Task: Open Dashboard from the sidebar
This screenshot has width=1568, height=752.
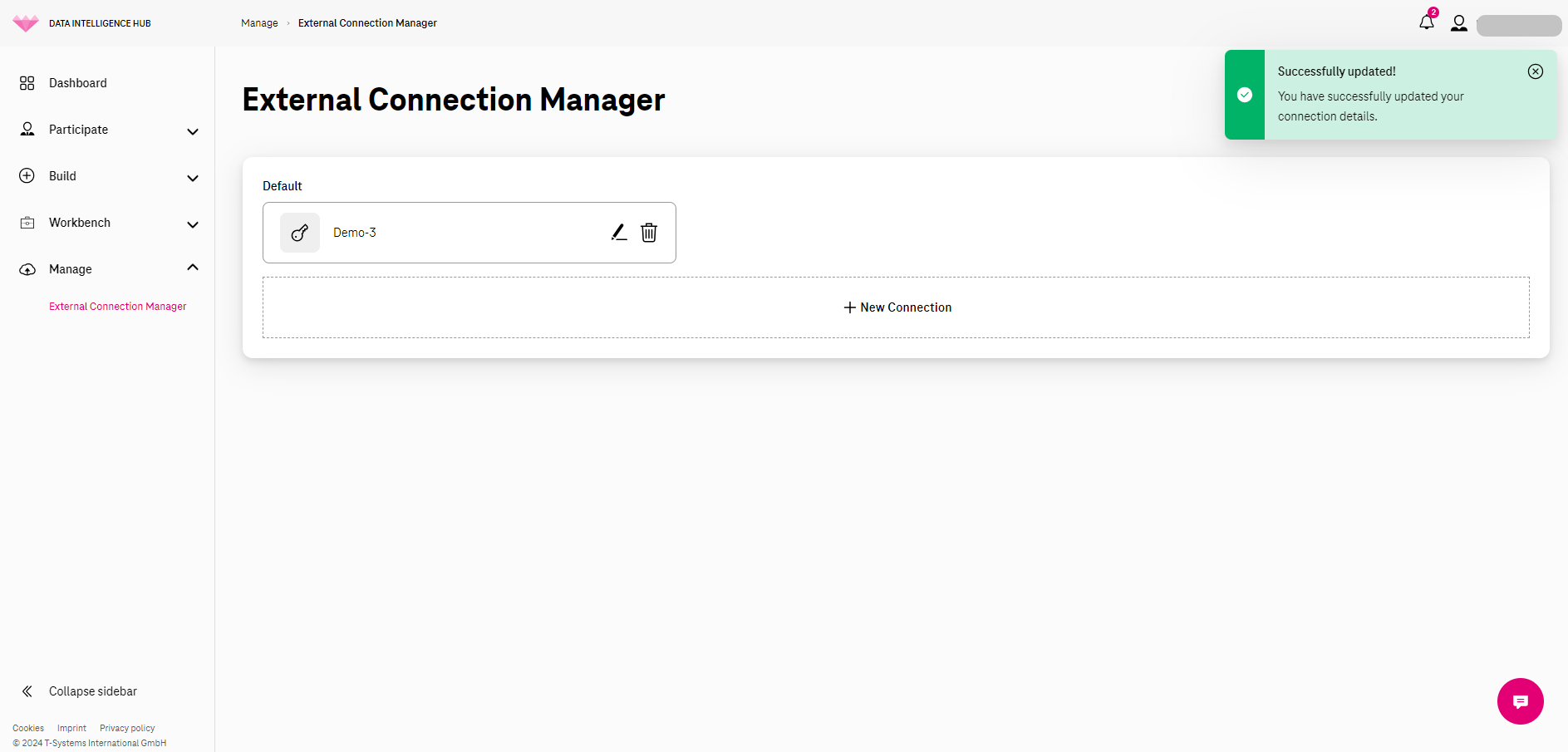Action: (78, 83)
